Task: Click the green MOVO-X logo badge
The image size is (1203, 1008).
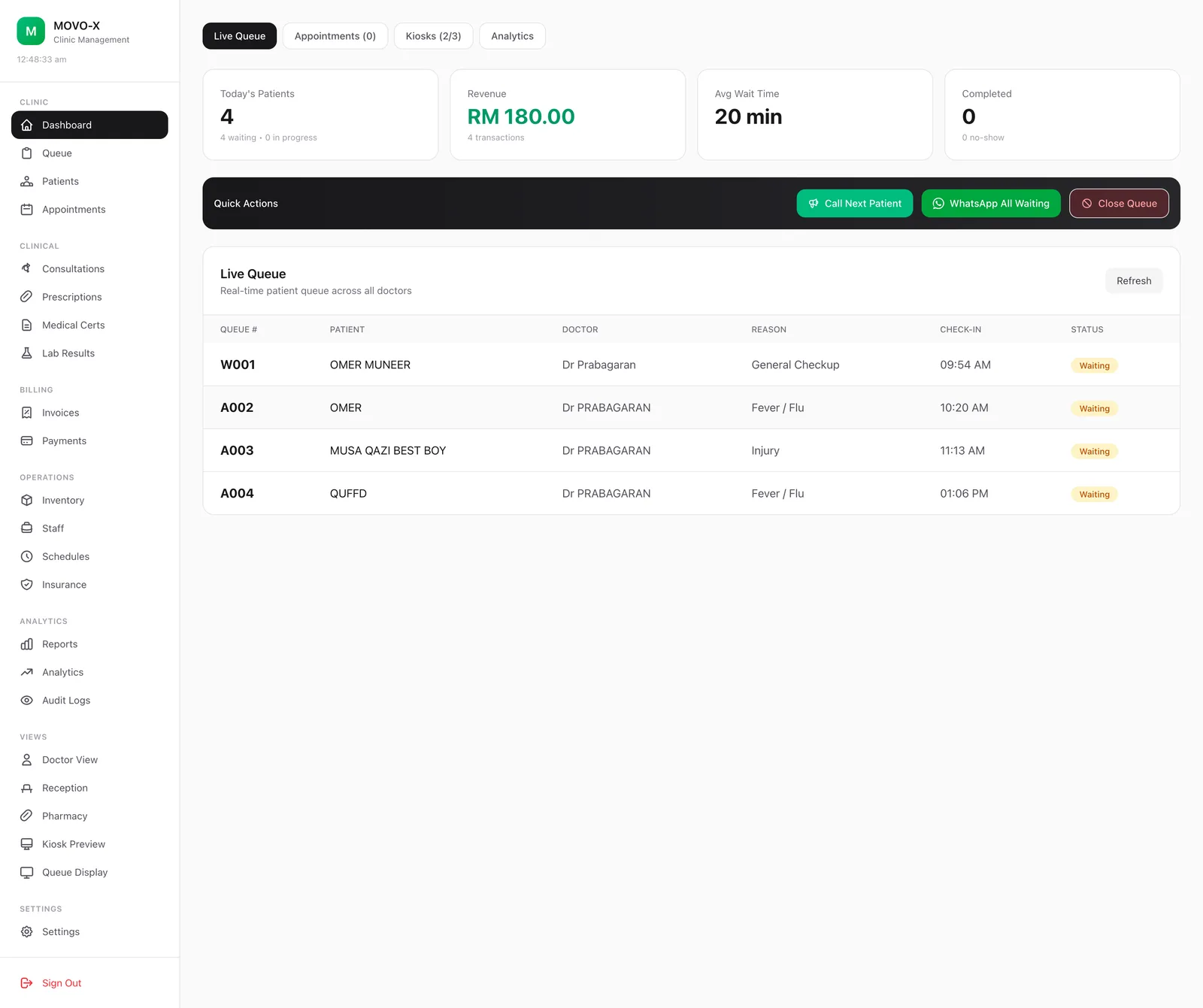Action: 31,32
